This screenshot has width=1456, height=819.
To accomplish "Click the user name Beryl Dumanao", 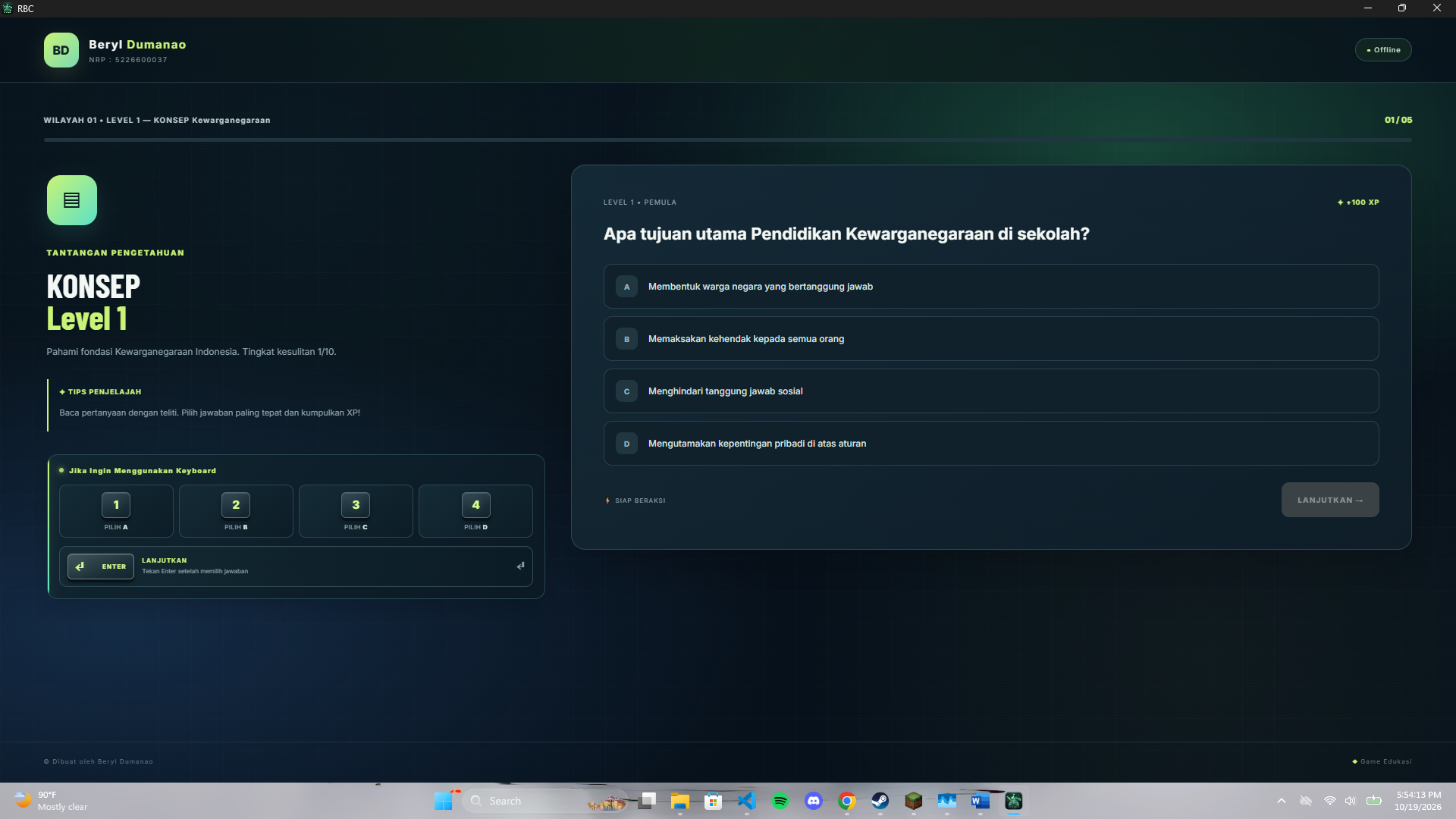I will 137,45.
